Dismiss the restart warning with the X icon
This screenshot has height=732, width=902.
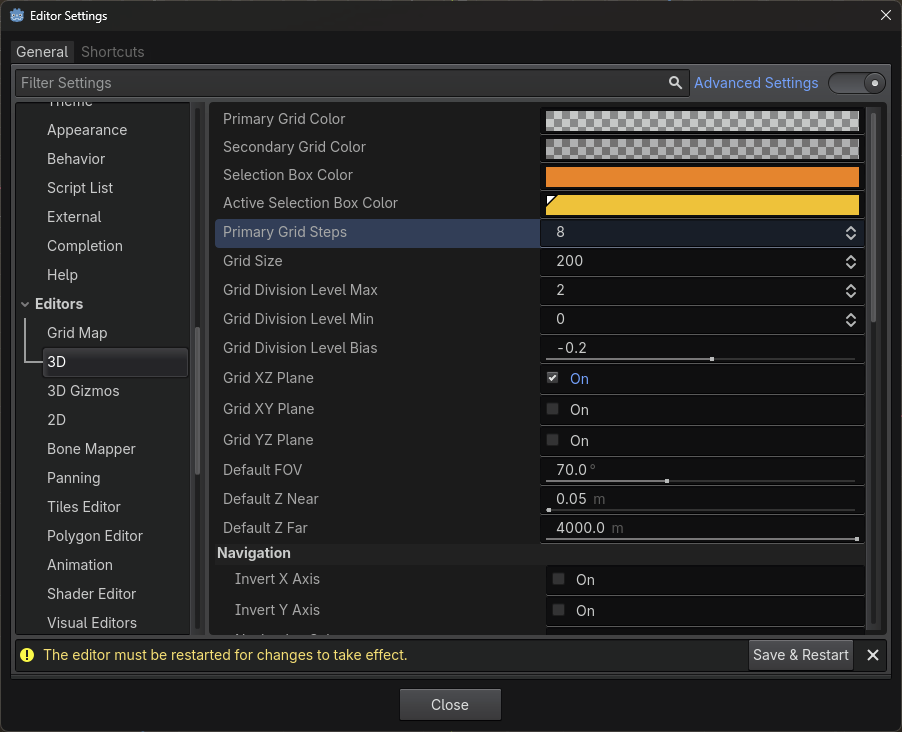tap(873, 655)
